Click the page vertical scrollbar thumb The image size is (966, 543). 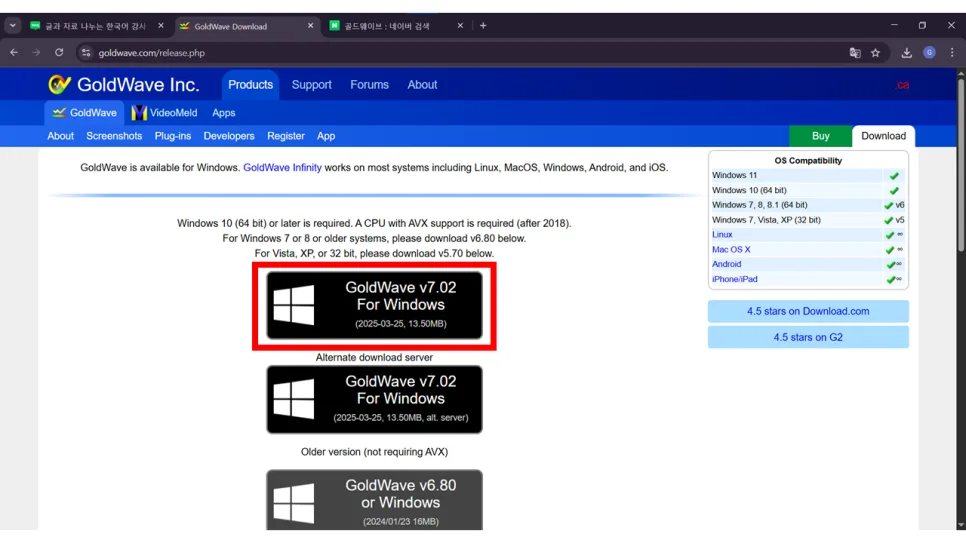coord(960,165)
